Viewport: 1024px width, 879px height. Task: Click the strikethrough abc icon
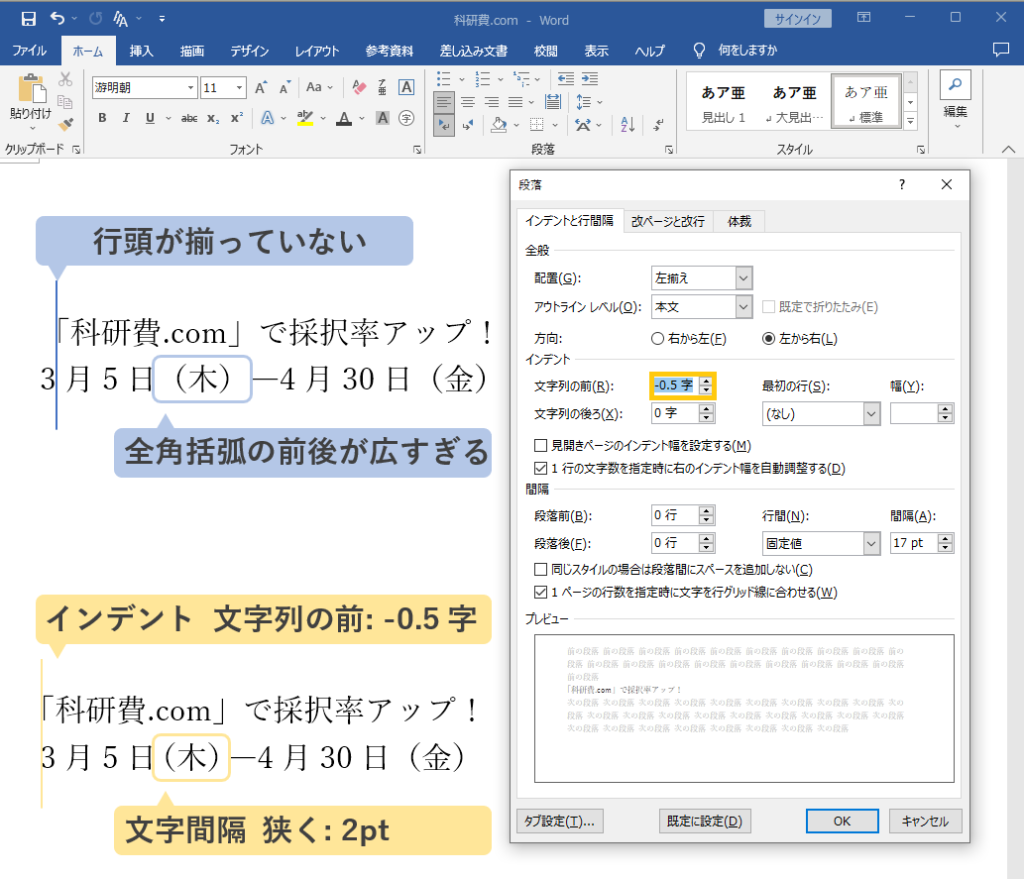pyautogui.click(x=189, y=118)
